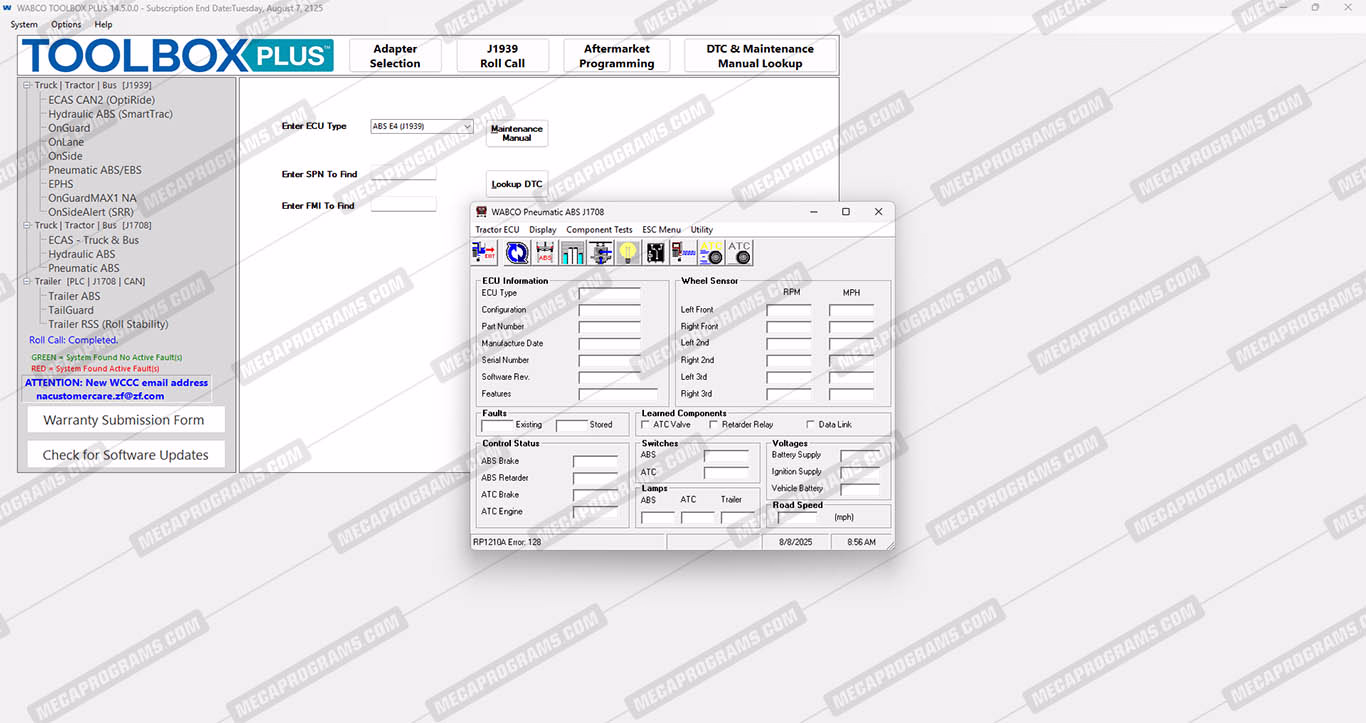Maximize the WABCO Pneumatic ABS J1708 window
1366x723 pixels.
[x=845, y=212]
